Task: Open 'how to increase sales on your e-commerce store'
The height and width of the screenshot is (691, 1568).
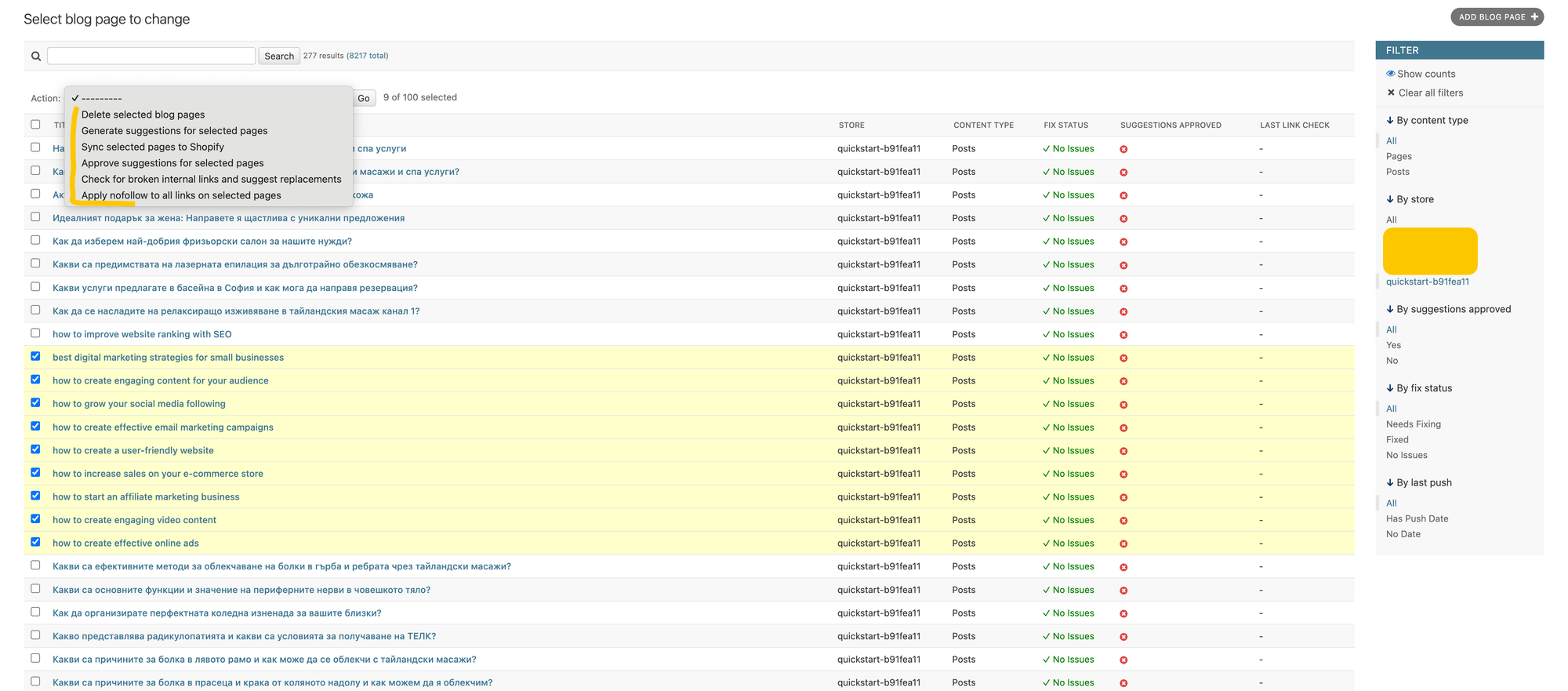Action: pos(158,474)
